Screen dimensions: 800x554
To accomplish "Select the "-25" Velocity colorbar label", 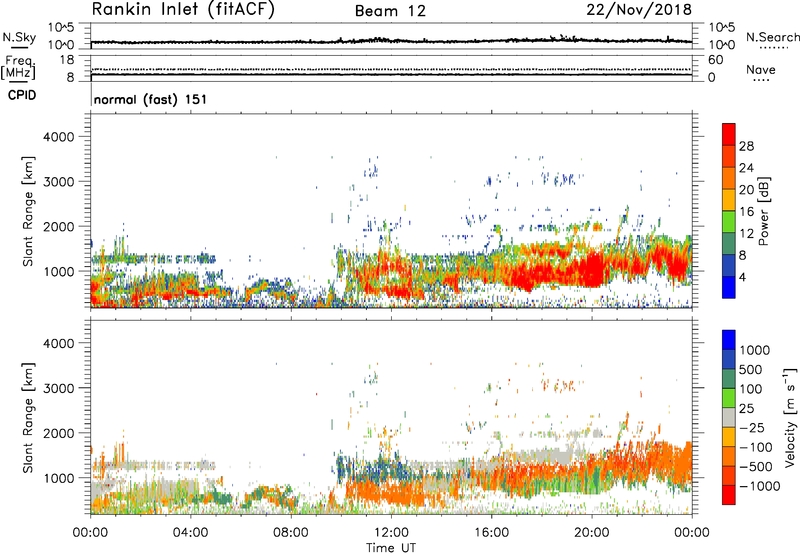I will click(751, 428).
